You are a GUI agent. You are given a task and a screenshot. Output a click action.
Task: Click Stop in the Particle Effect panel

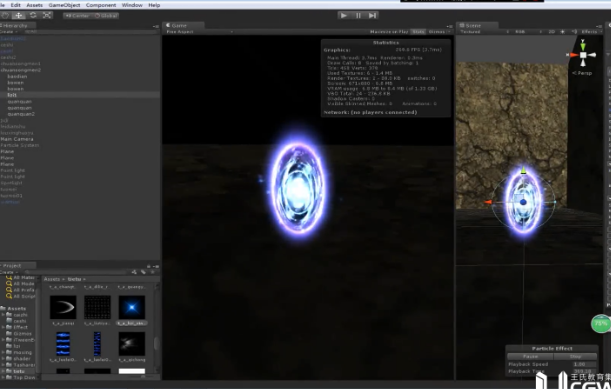click(575, 356)
